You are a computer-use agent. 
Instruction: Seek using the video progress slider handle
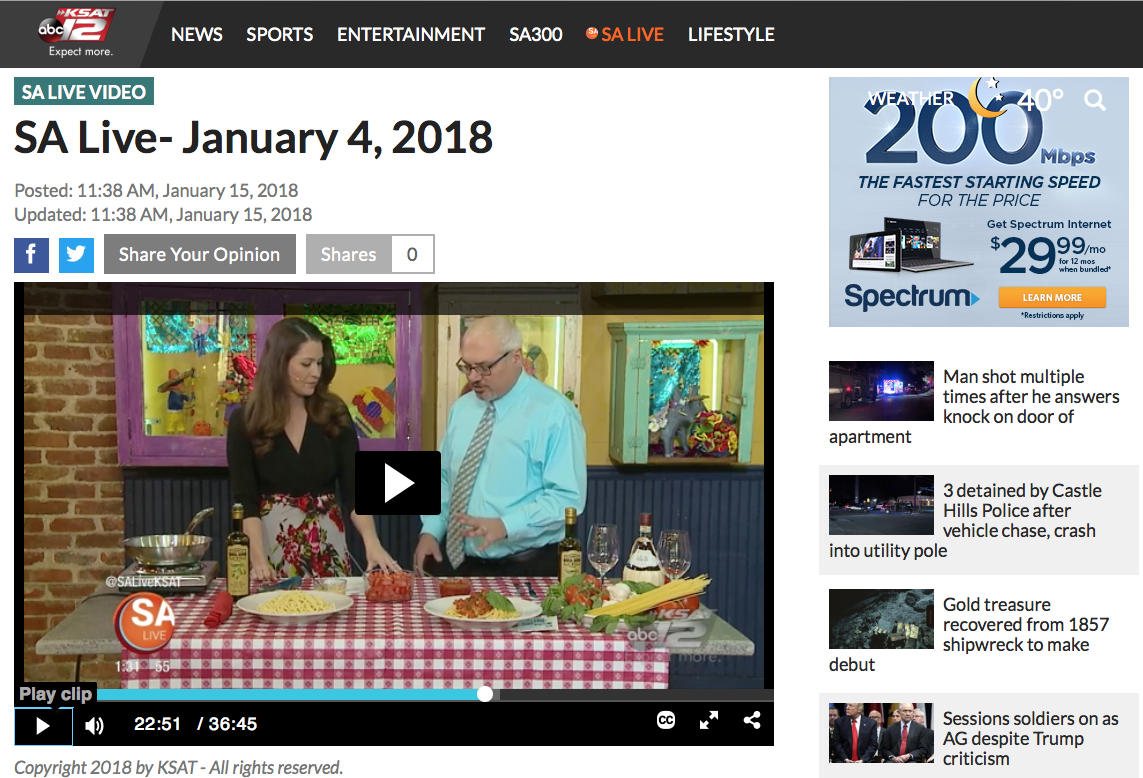485,694
